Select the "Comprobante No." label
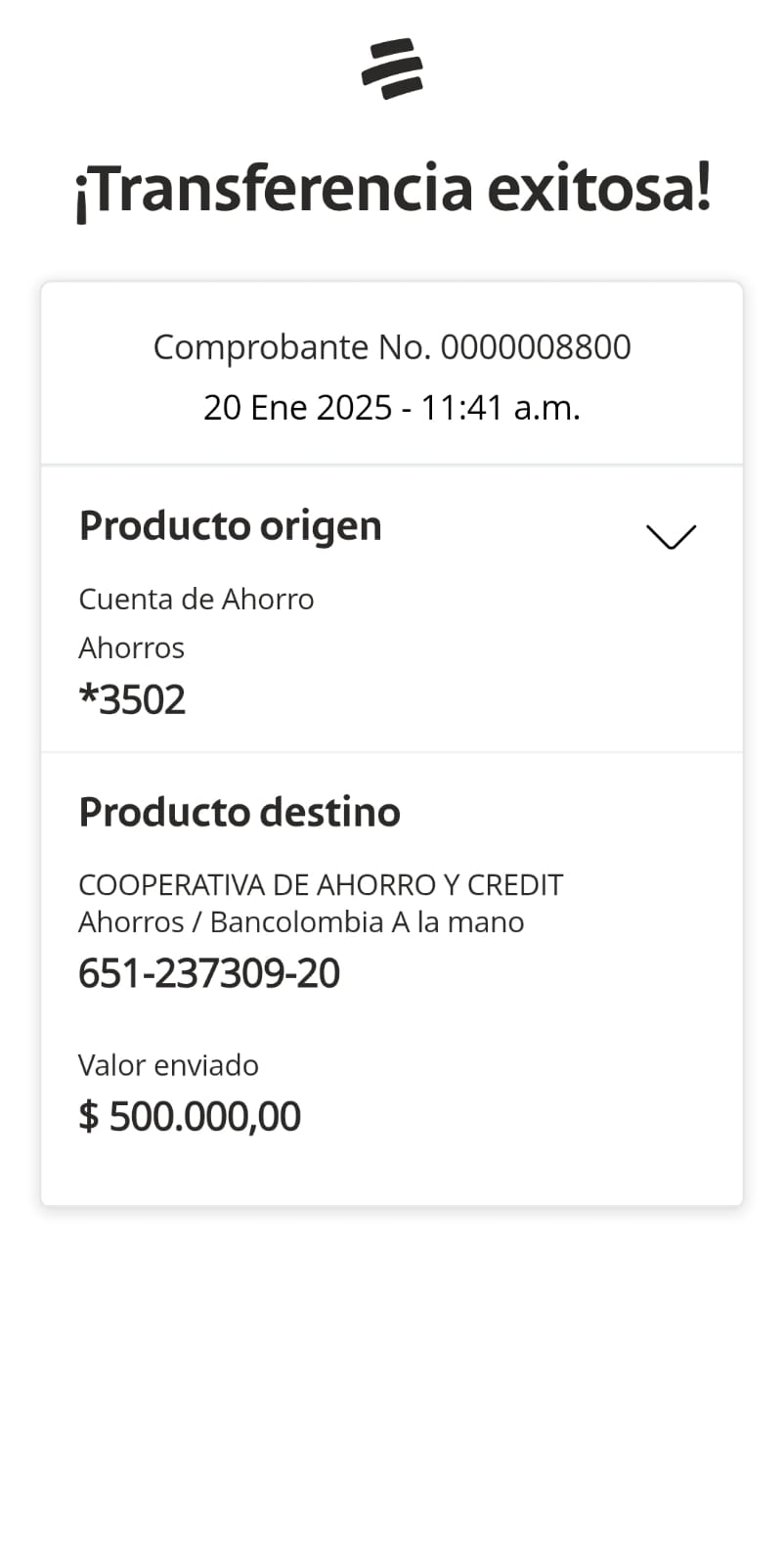The image size is (784, 1565). 292,347
